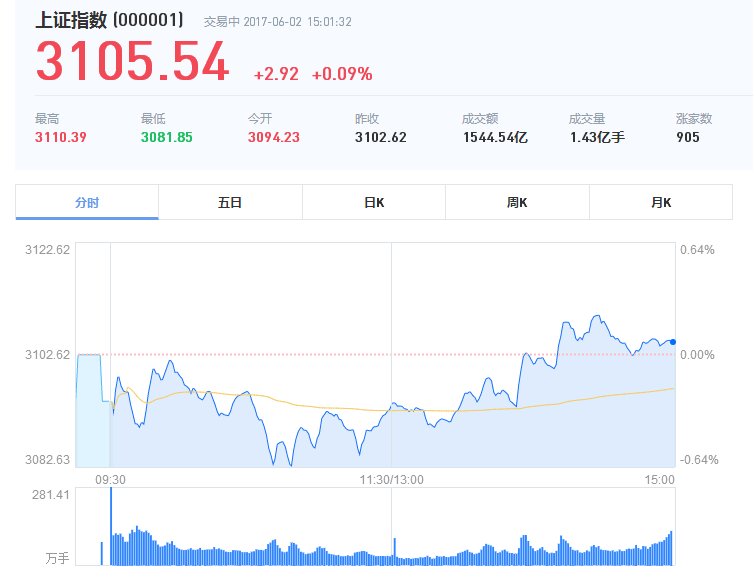
Task: Click the blue end-of-line price dot
Action: point(673,342)
